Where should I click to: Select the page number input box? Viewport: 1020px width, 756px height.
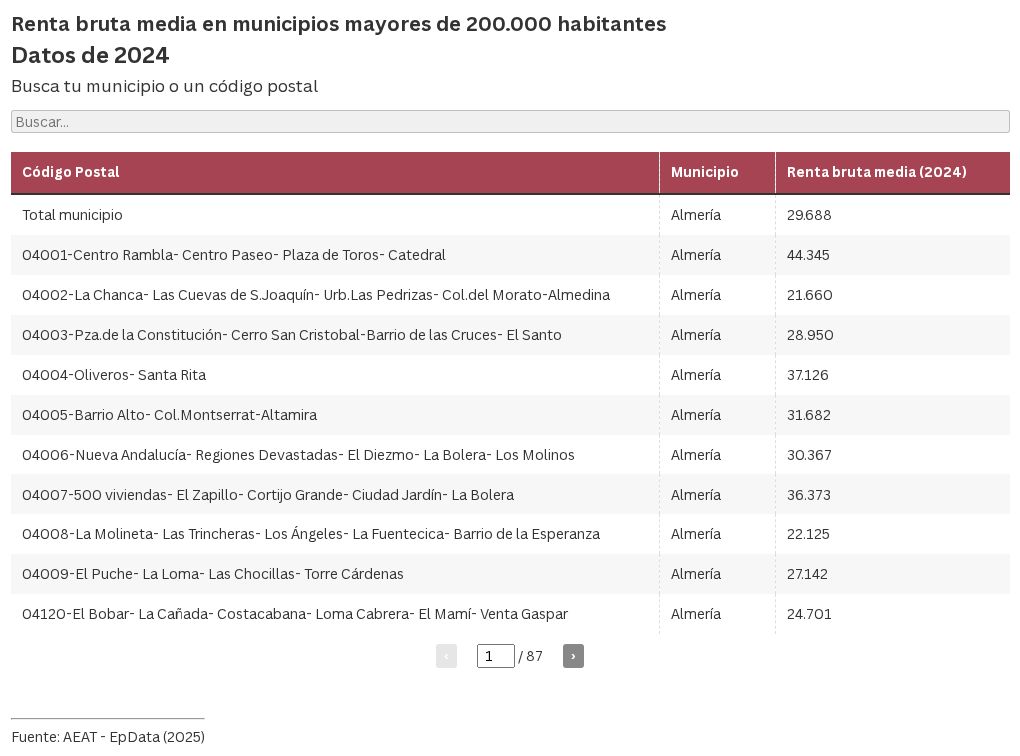(x=496, y=656)
